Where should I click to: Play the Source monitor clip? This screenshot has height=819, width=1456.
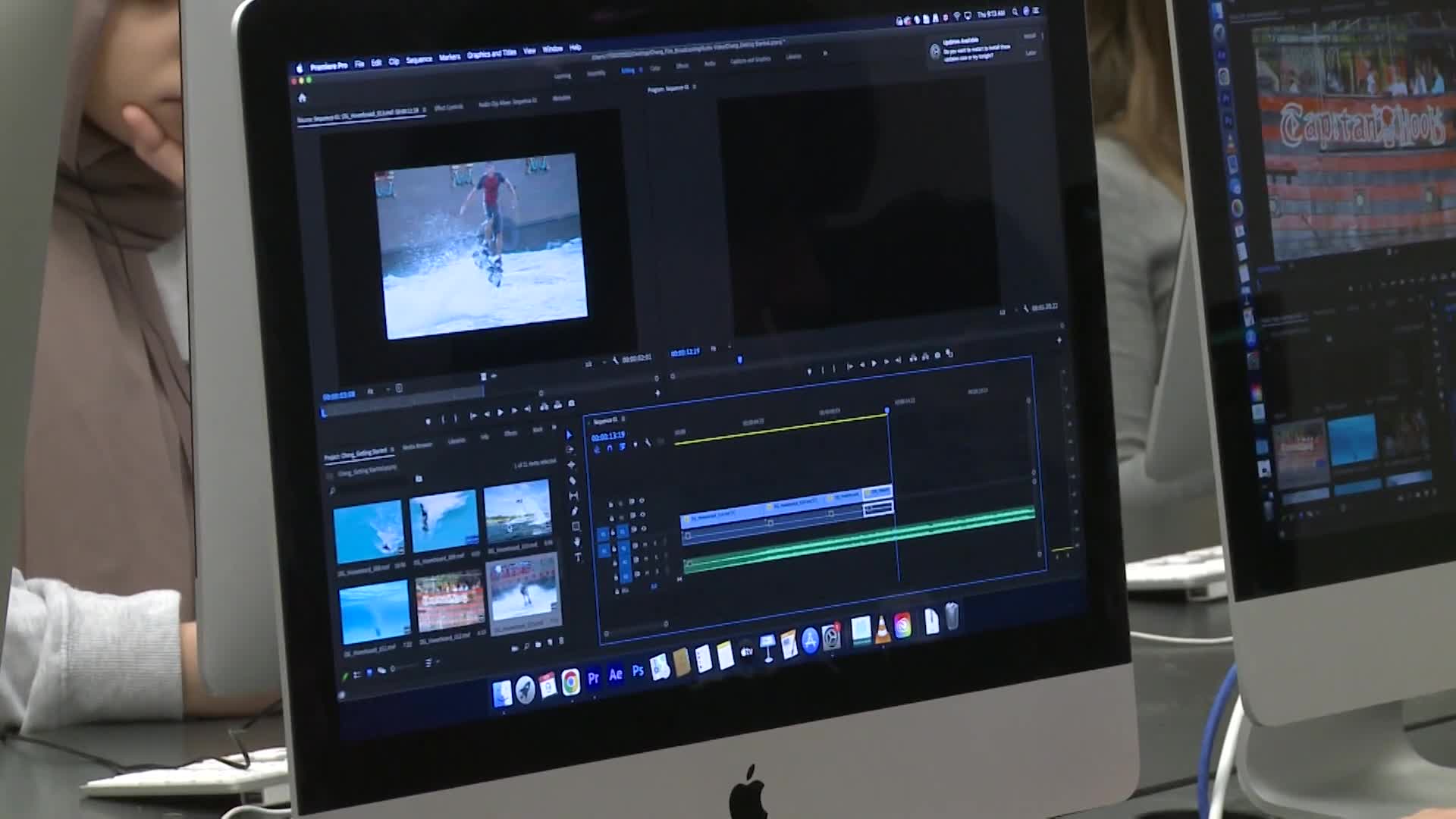click(x=500, y=413)
